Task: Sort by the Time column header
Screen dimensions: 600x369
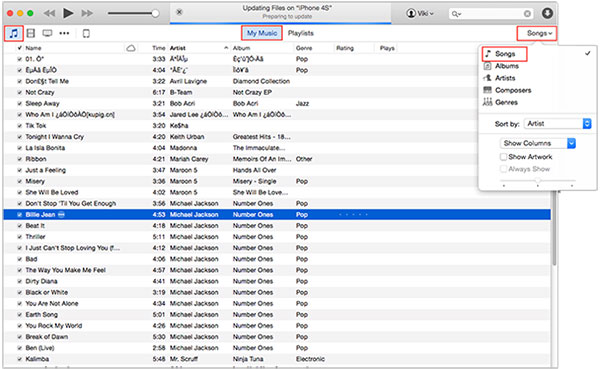Action: click(x=158, y=48)
